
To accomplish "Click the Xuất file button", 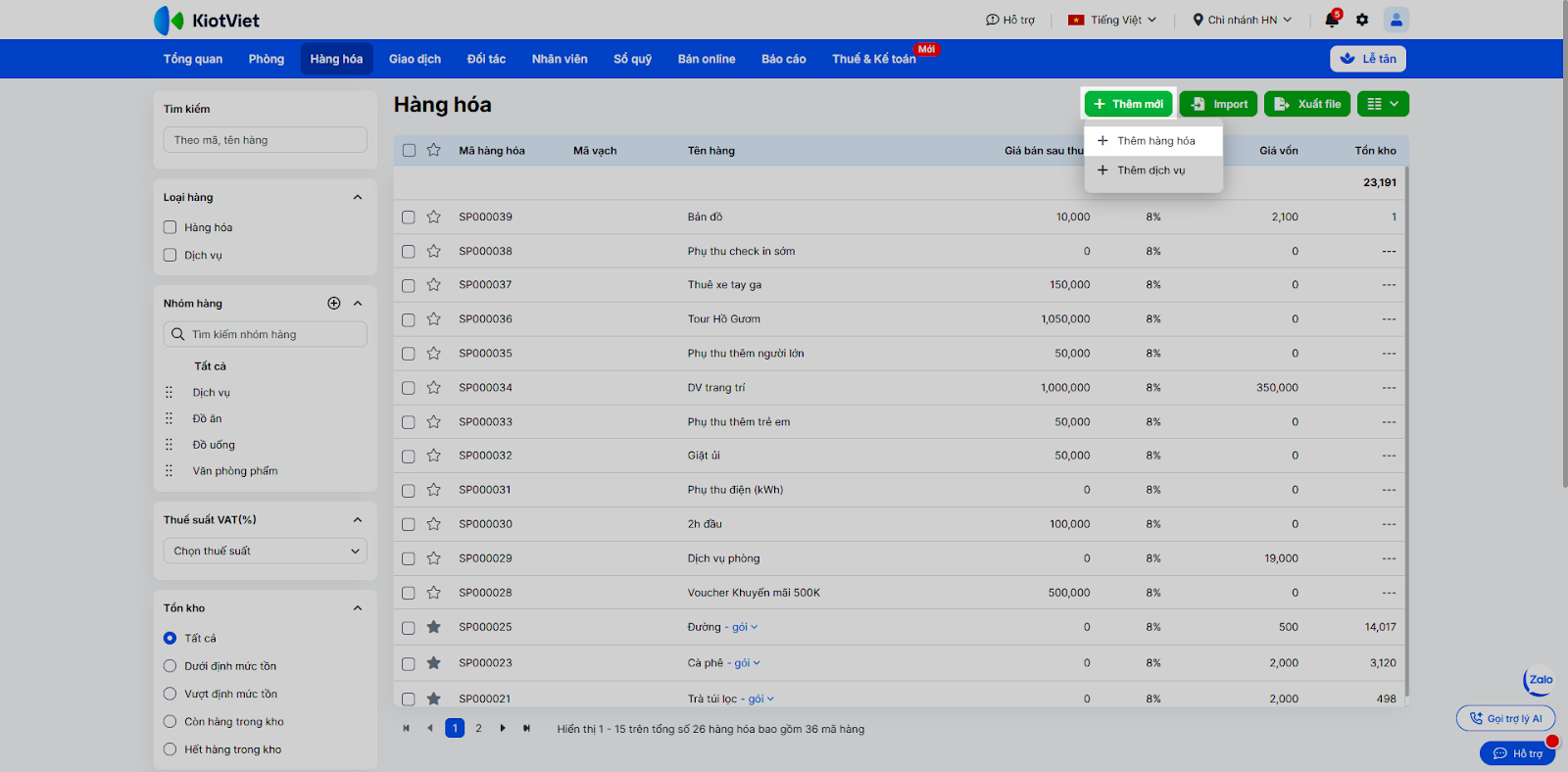I will (x=1307, y=104).
